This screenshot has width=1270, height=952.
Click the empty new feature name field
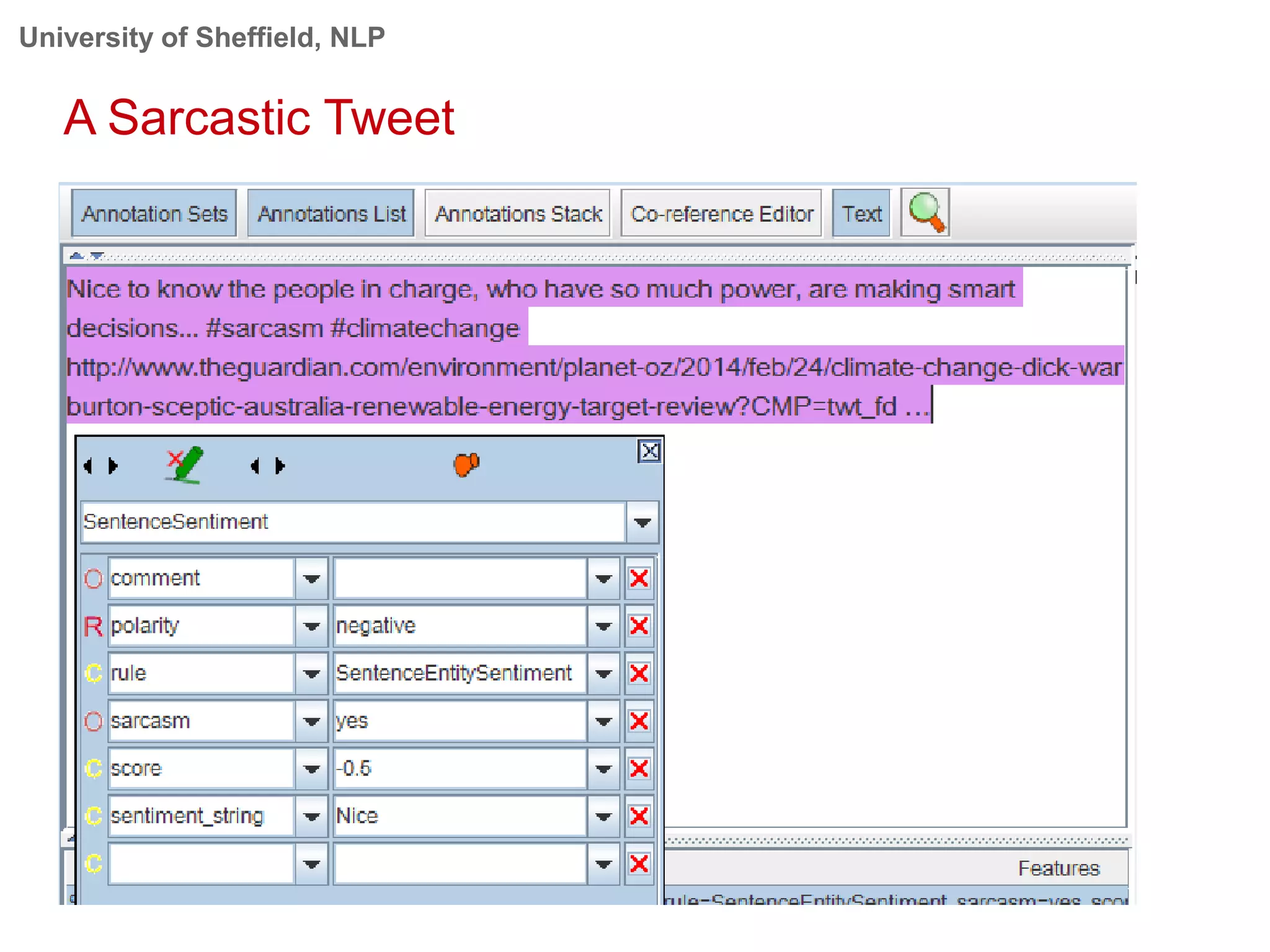(202, 863)
